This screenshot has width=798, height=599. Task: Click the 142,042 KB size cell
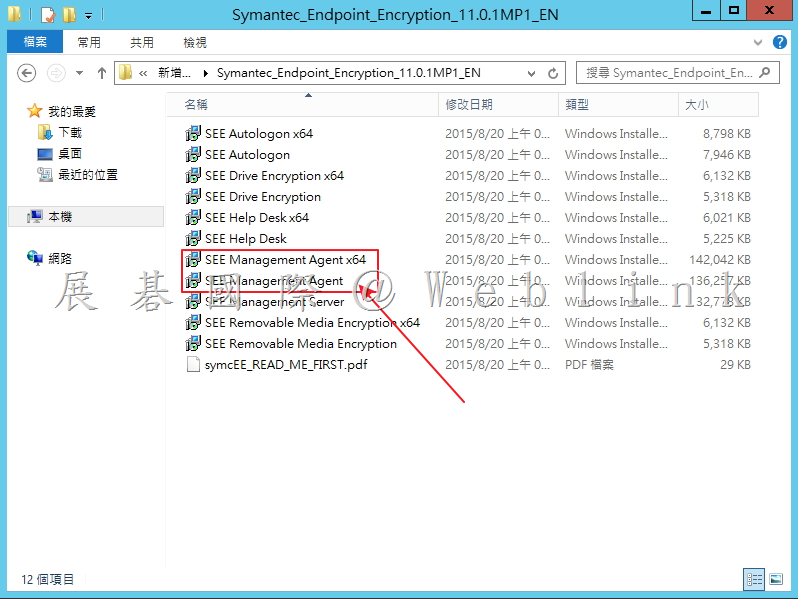[x=720, y=260]
